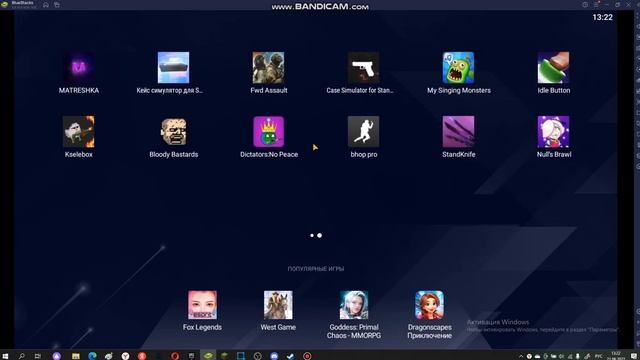
Task: Click BlueStacks home icon in title bar
Action: [x=46, y=5]
